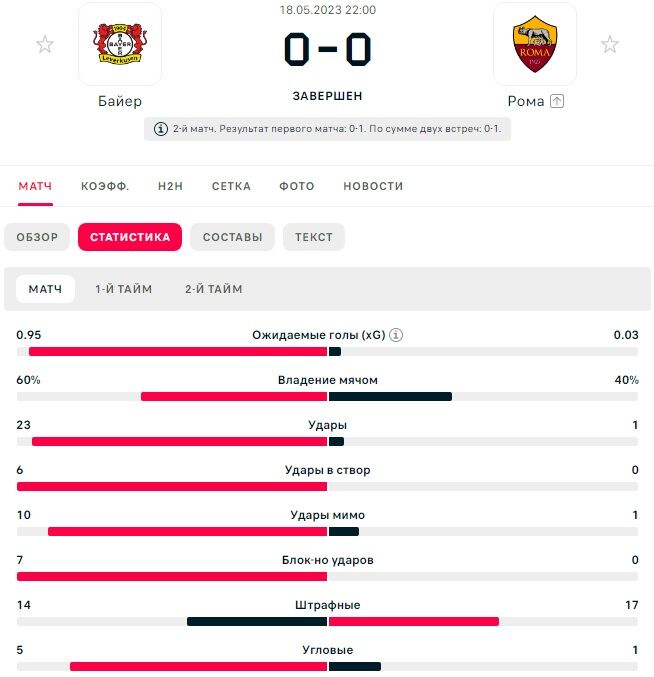654x677 pixels.
Task: Add Bayer to favorites with star
Action: pyautogui.click(x=45, y=44)
